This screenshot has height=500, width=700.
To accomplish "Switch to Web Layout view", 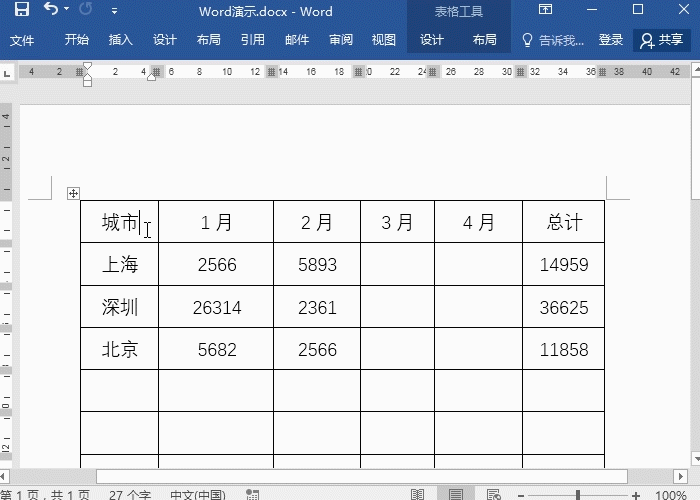I will (494, 495).
